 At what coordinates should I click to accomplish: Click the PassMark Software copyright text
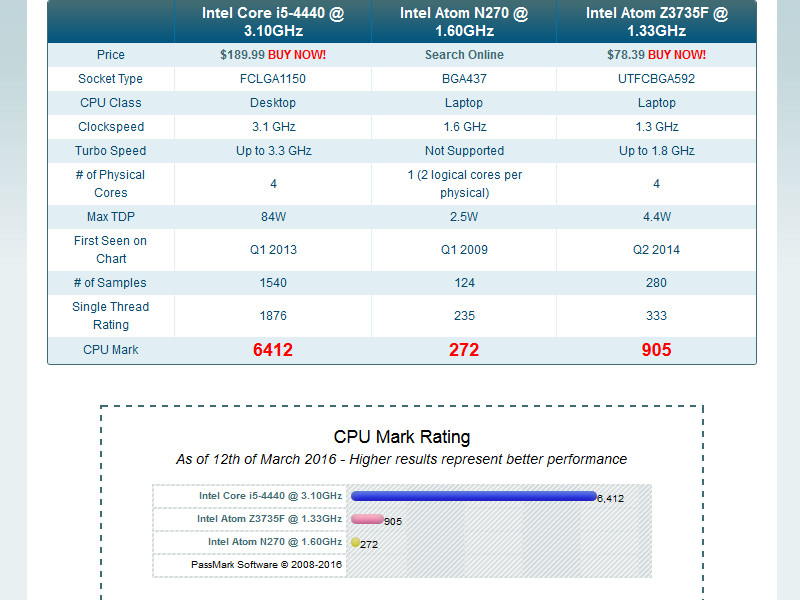point(266,565)
